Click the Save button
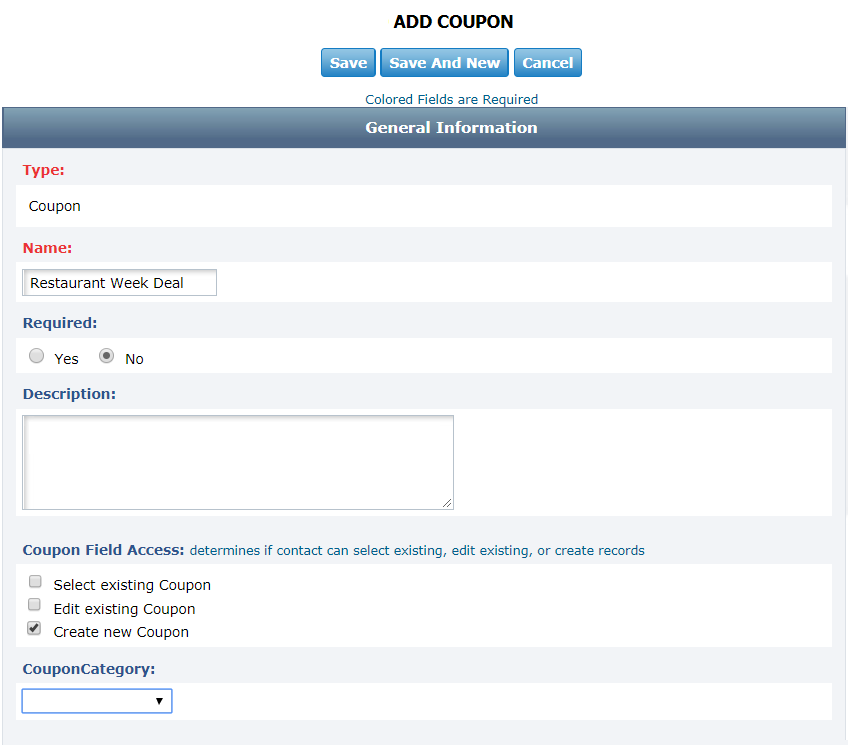The image size is (848, 745). [x=348, y=63]
